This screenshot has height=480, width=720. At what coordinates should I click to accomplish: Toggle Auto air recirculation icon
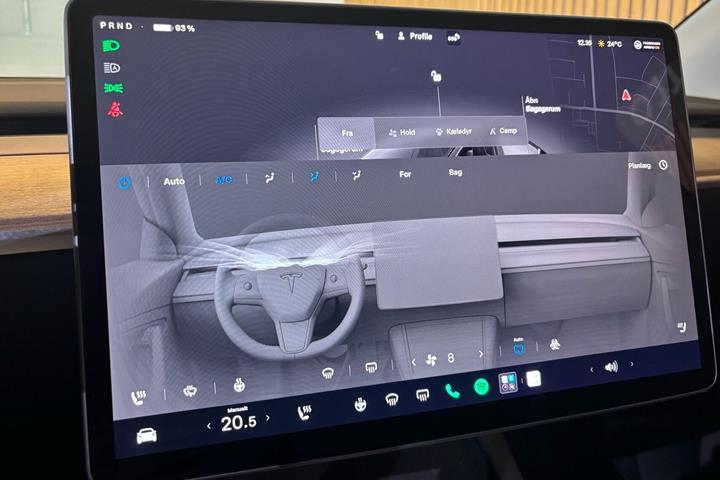click(518, 347)
